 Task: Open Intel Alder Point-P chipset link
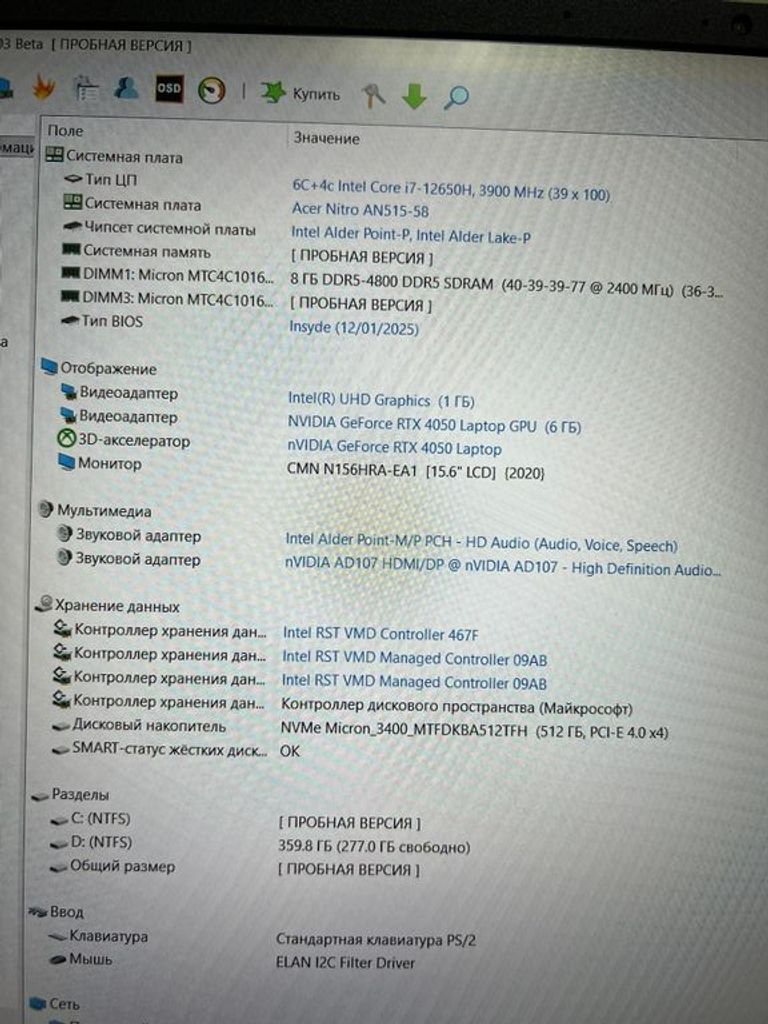point(411,234)
